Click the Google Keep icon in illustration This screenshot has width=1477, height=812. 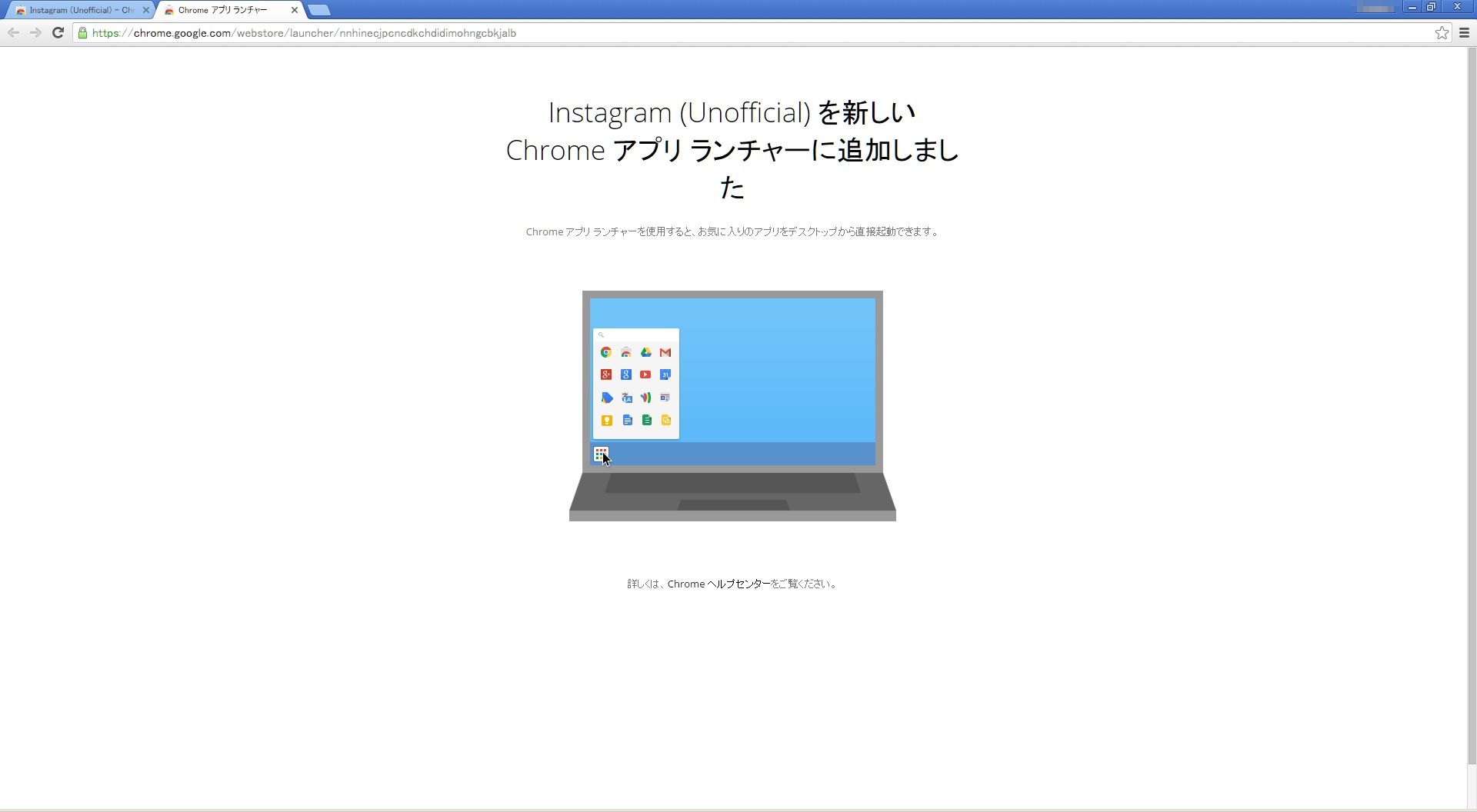606,420
